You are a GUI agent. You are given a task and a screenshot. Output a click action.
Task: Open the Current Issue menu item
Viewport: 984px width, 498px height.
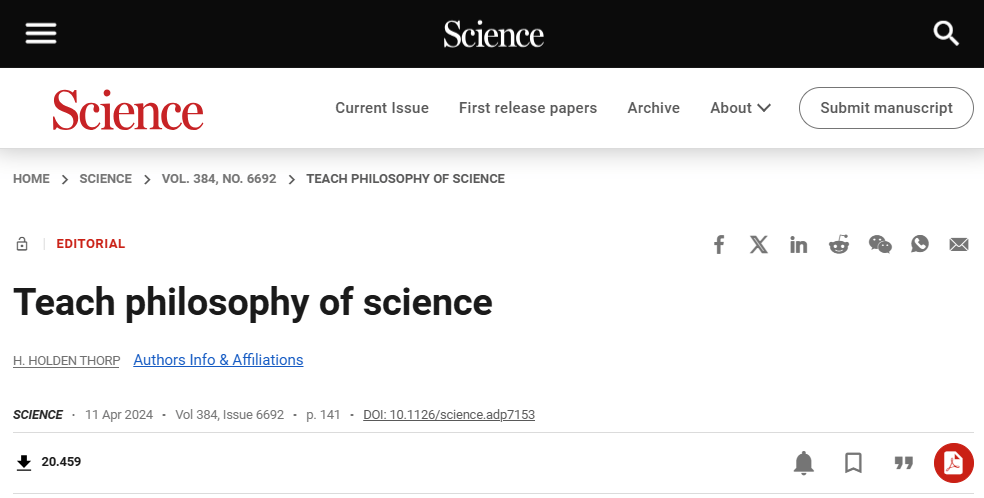[x=382, y=108]
